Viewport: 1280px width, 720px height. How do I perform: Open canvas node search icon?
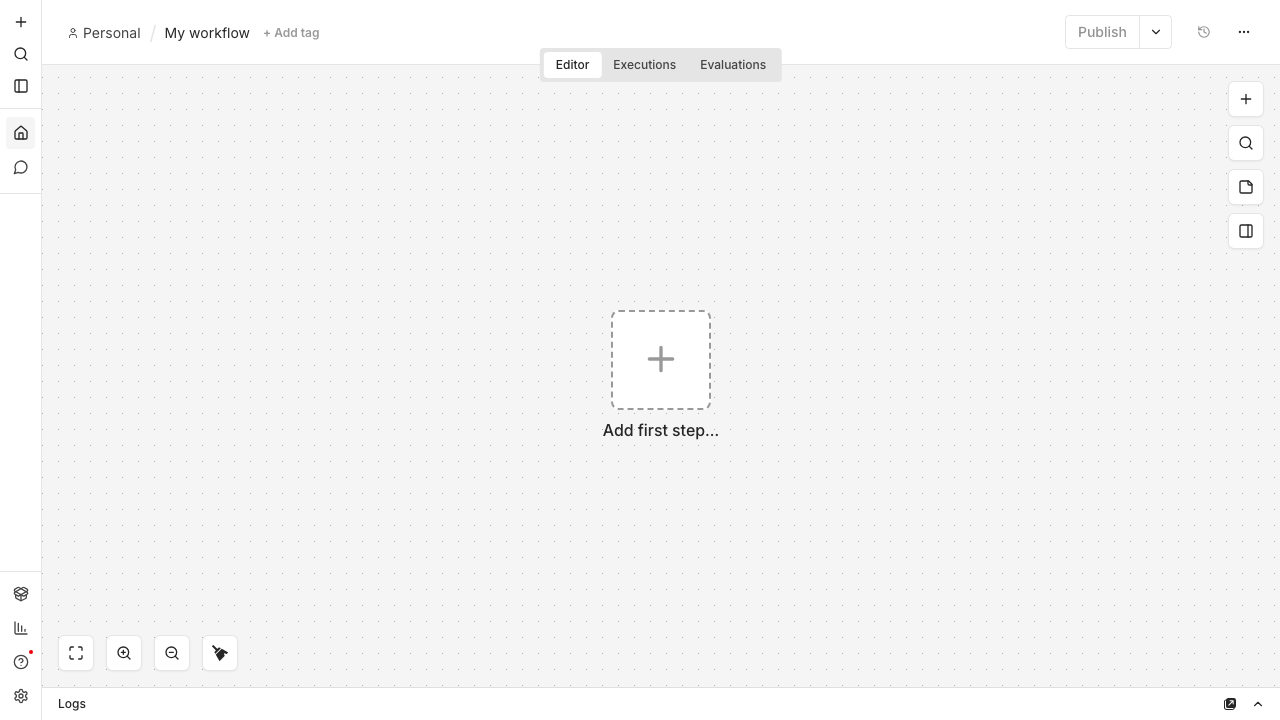click(x=1246, y=143)
